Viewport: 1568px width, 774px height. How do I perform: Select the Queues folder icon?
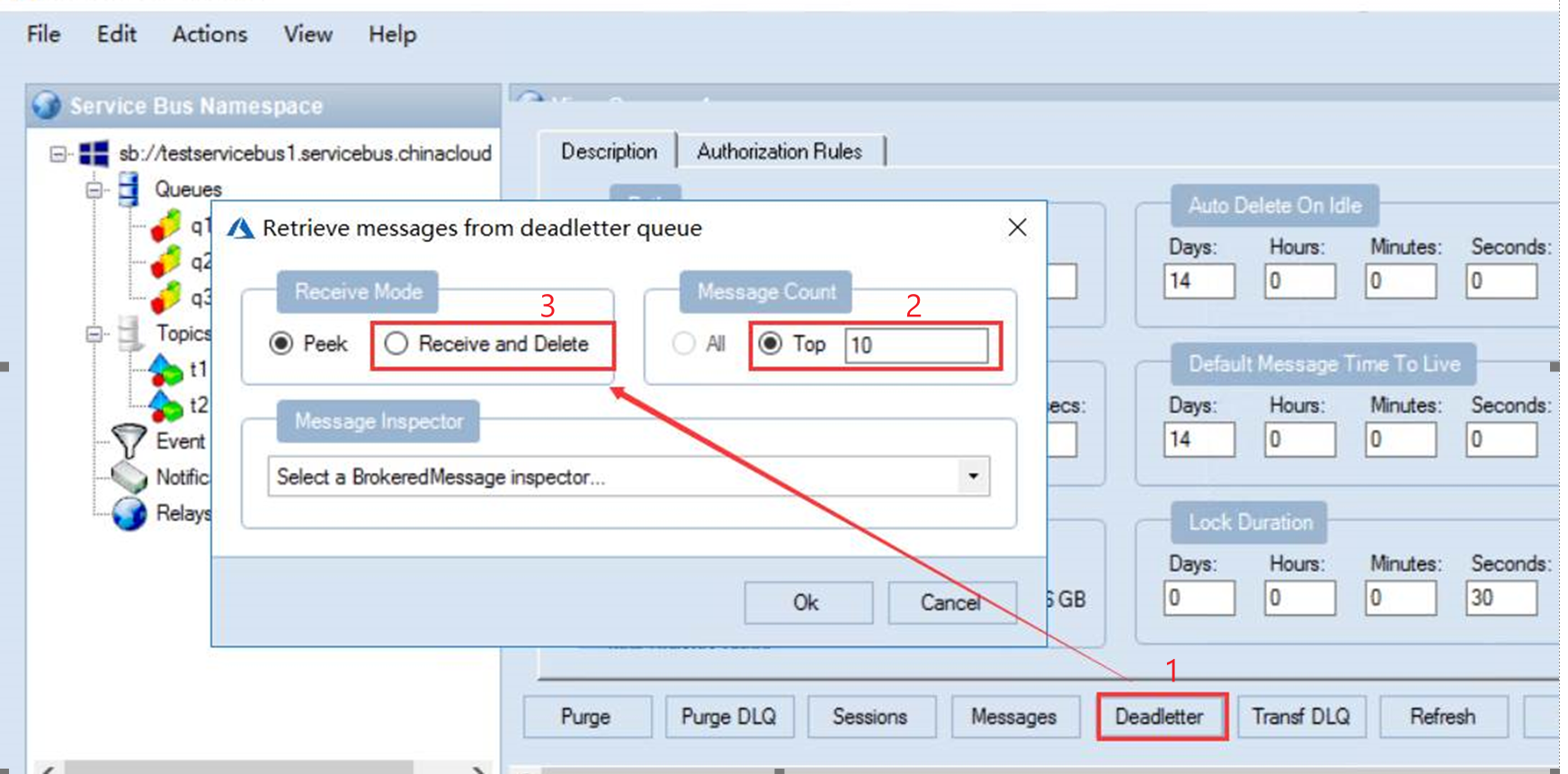coord(129,189)
